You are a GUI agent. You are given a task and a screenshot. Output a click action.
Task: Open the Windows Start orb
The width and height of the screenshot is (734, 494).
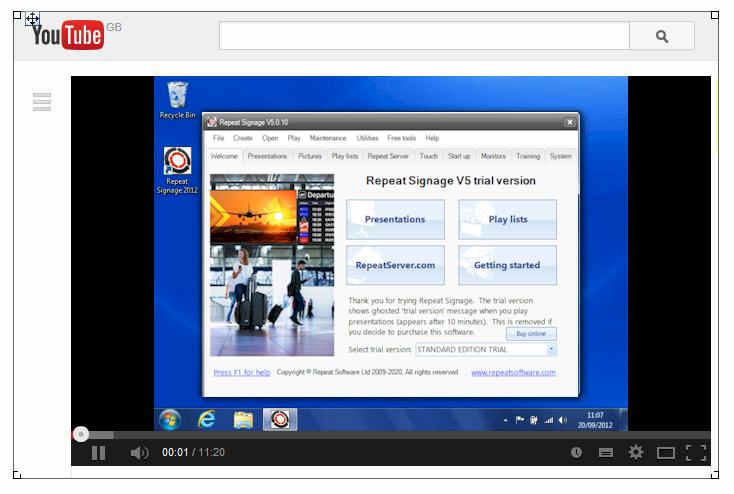[170, 420]
